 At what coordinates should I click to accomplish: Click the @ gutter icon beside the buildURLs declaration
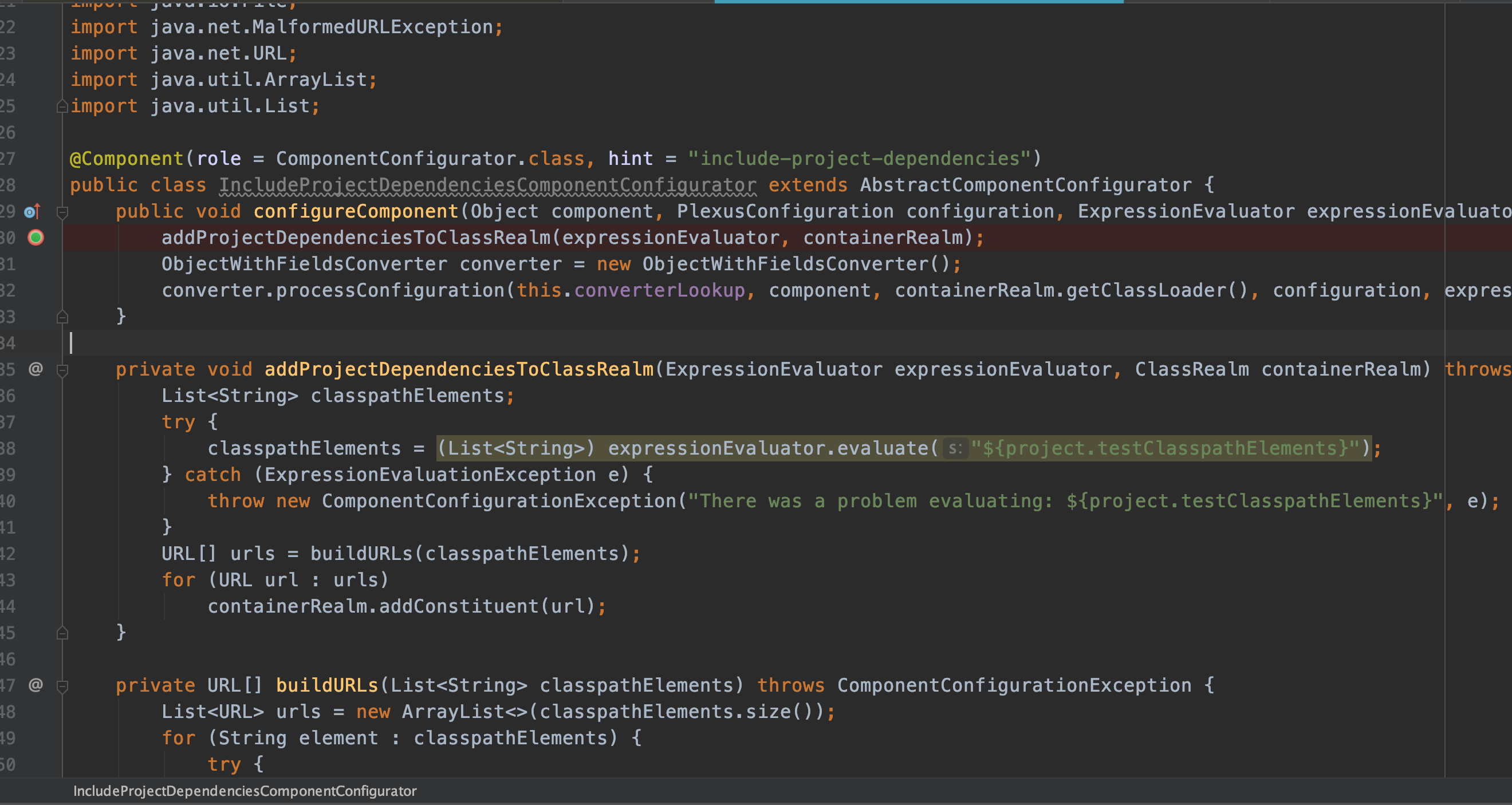click(36, 685)
